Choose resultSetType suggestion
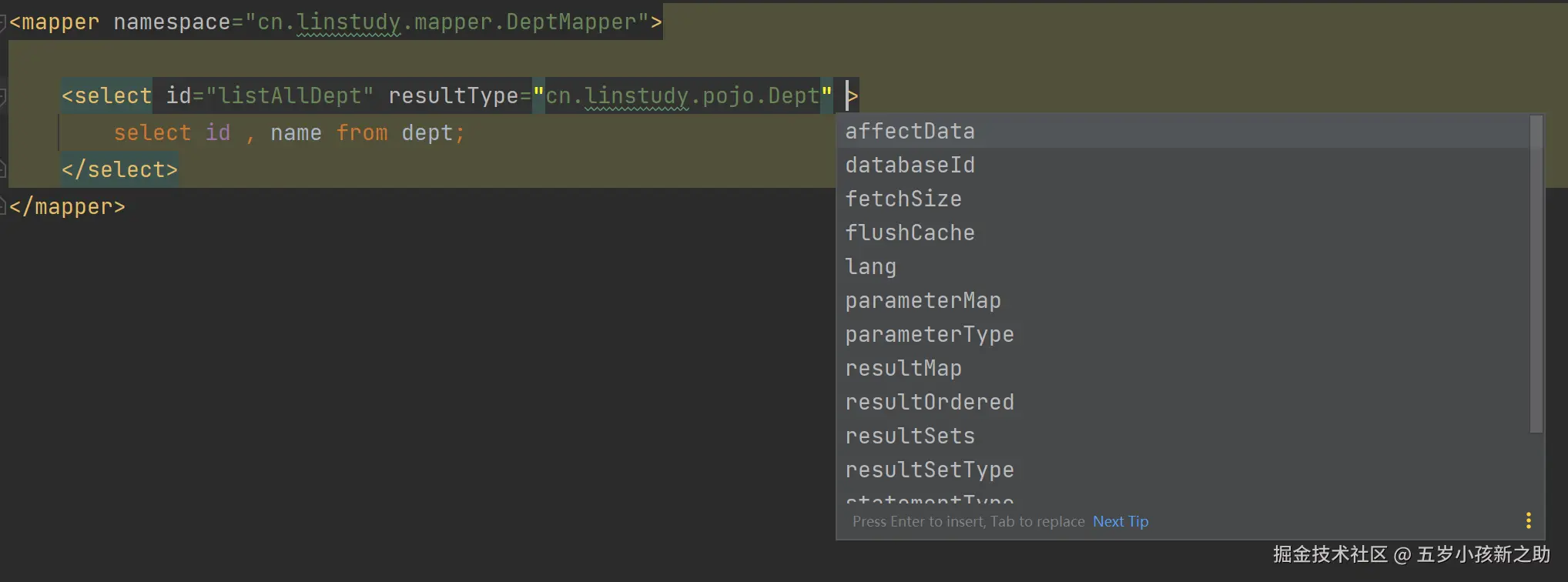 (x=929, y=470)
